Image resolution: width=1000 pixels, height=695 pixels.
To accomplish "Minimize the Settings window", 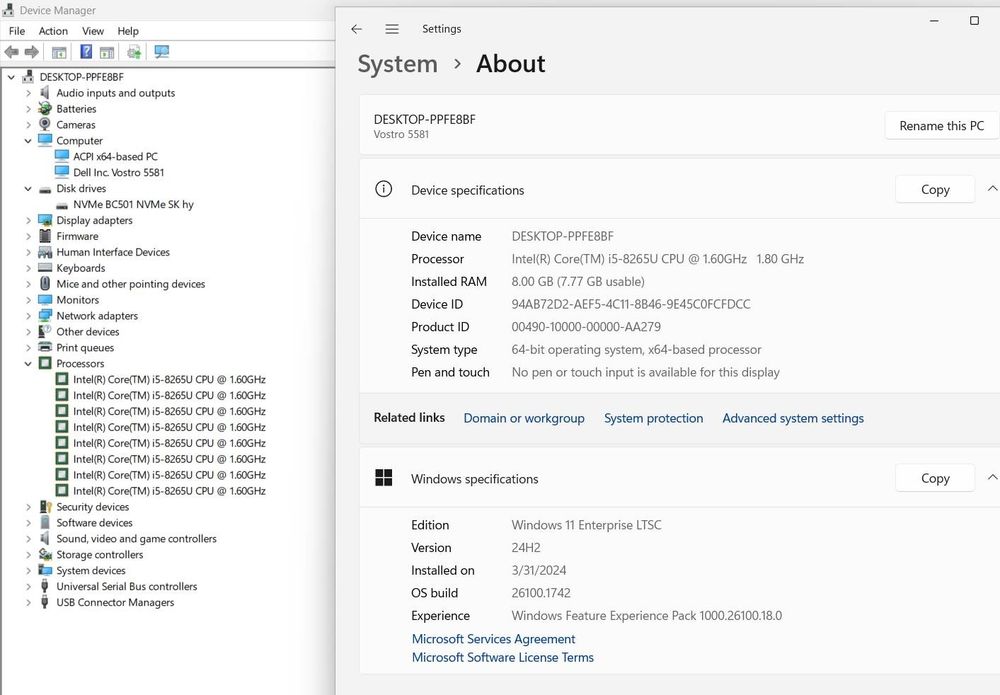I will (x=934, y=20).
